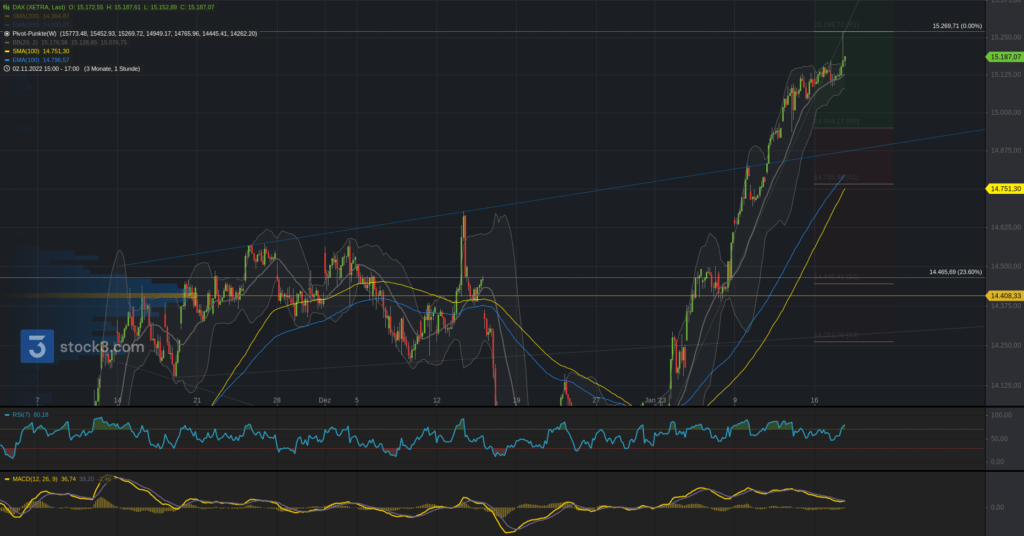1024x536 pixels.
Task: Click the green 15.187,07 current price tag
Action: click(1003, 58)
